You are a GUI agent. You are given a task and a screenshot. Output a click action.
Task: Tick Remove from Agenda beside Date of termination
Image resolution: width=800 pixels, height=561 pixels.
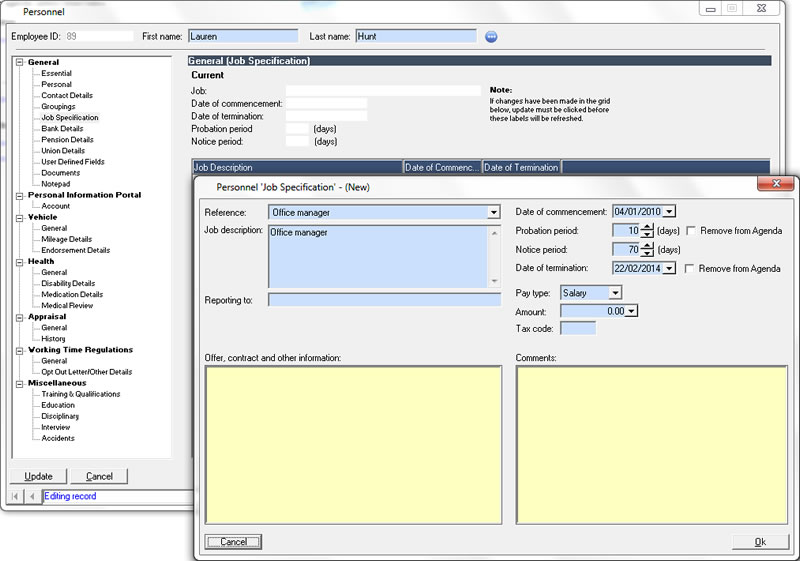click(x=691, y=269)
